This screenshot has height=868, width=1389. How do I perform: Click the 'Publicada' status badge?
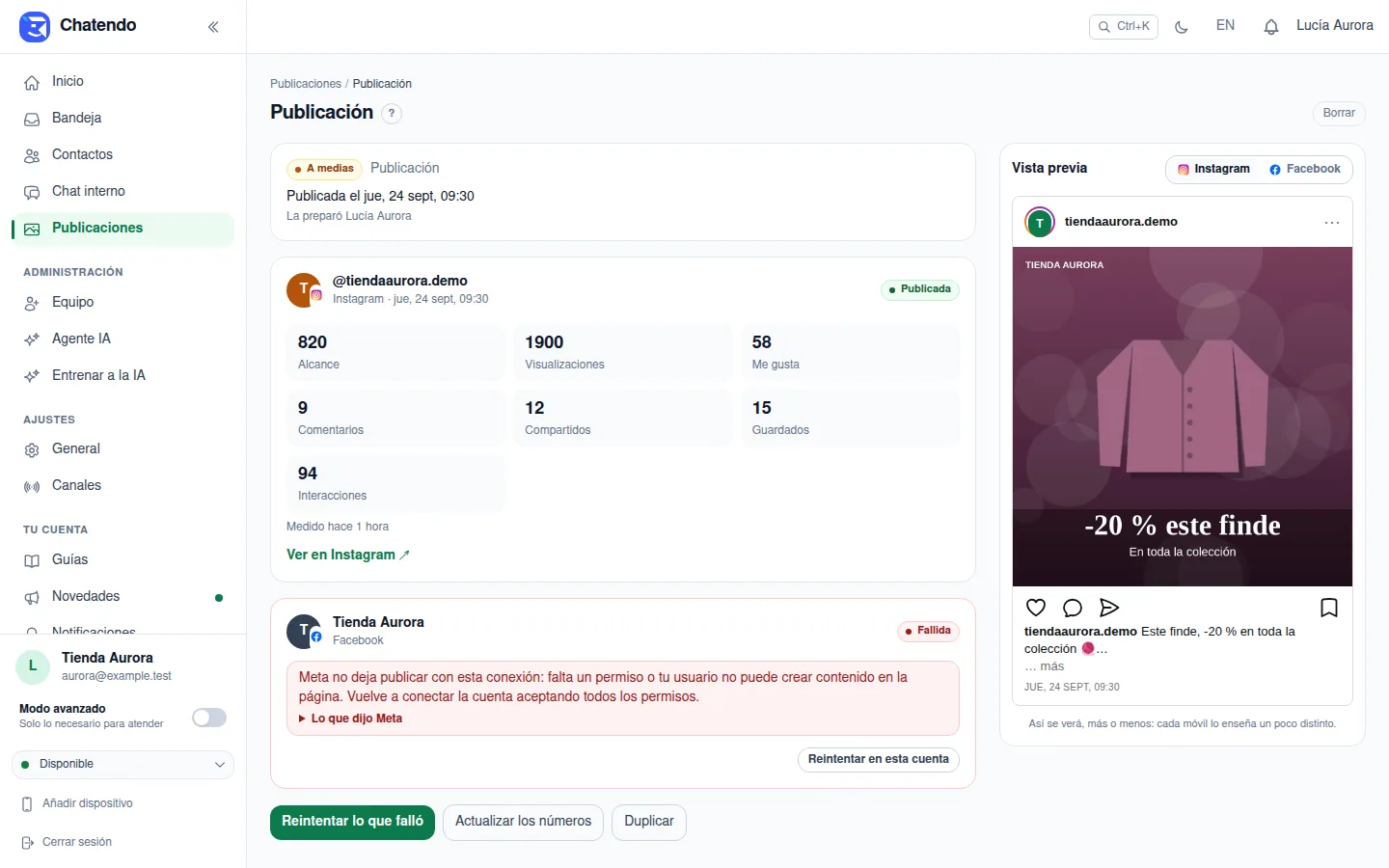[x=920, y=289]
